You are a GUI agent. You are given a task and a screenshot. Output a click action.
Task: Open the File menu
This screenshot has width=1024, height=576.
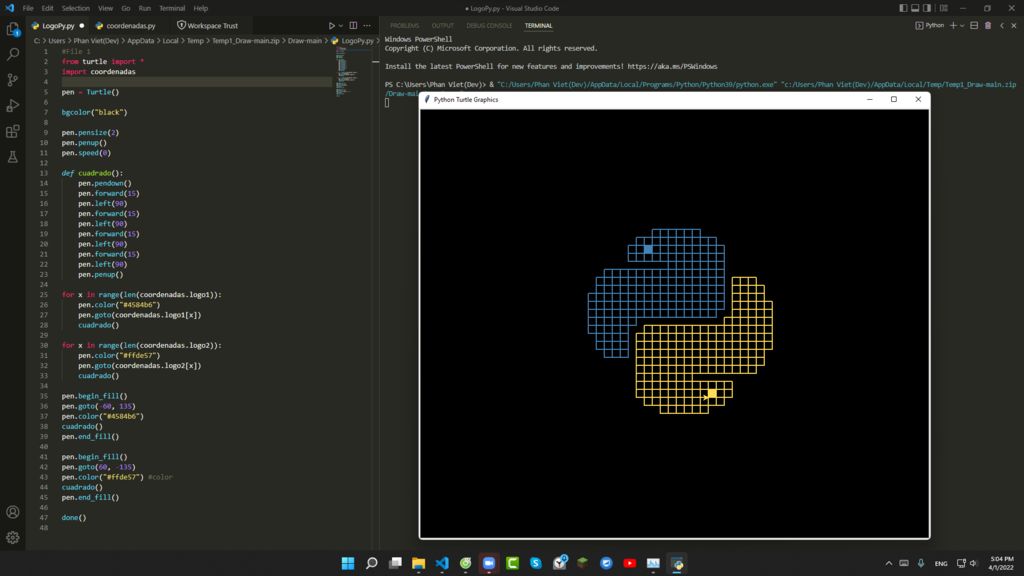click(x=27, y=8)
